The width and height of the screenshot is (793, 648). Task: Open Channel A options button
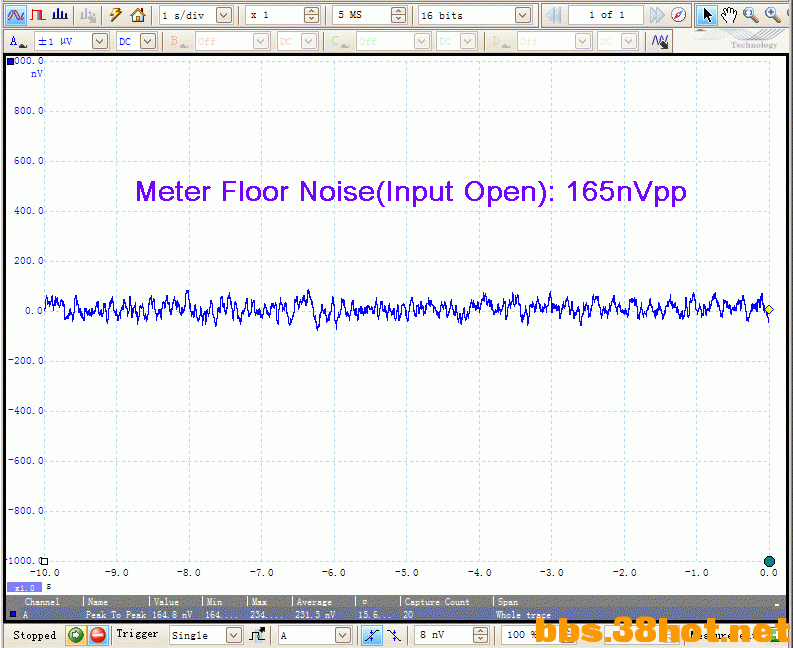click(x=17, y=41)
